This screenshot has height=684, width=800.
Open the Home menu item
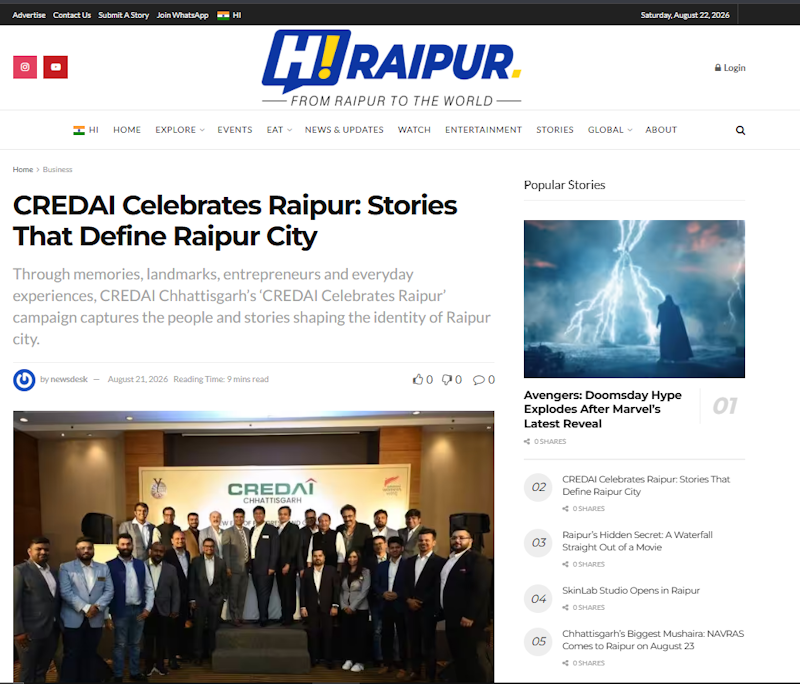(127, 130)
